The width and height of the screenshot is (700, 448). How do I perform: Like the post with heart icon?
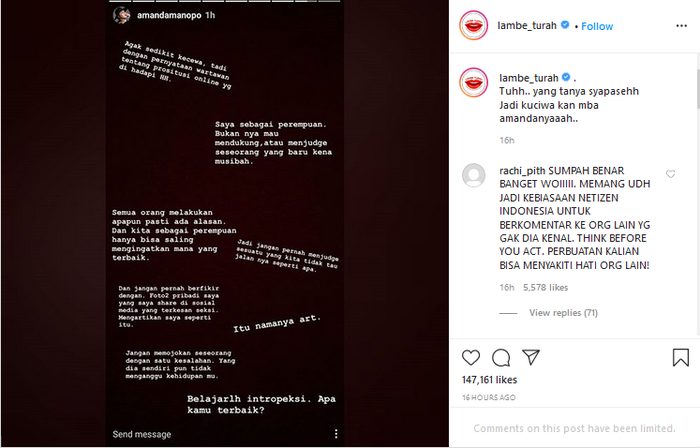click(471, 358)
